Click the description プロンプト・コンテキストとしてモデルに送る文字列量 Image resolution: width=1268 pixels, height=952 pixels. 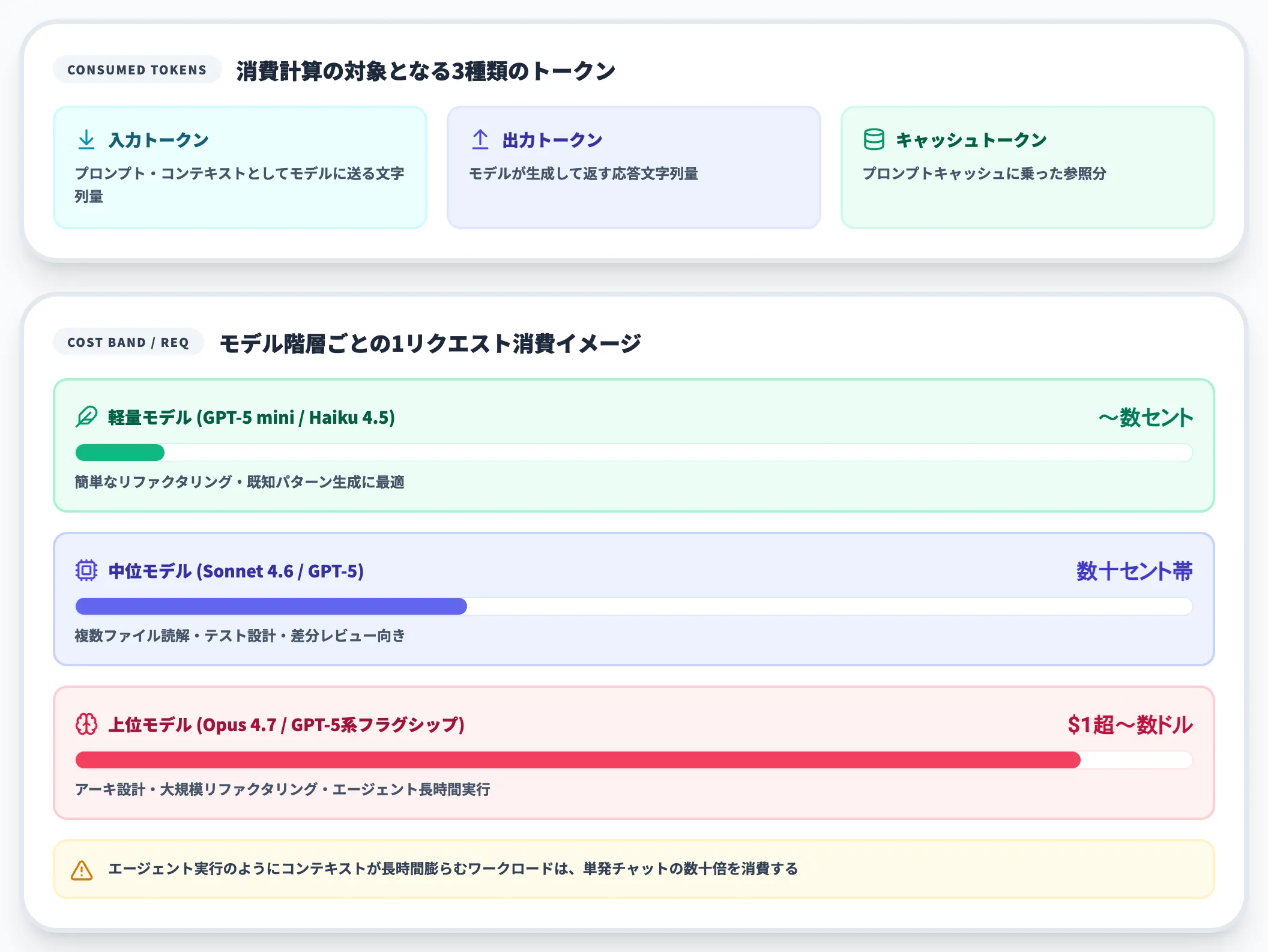point(240,185)
